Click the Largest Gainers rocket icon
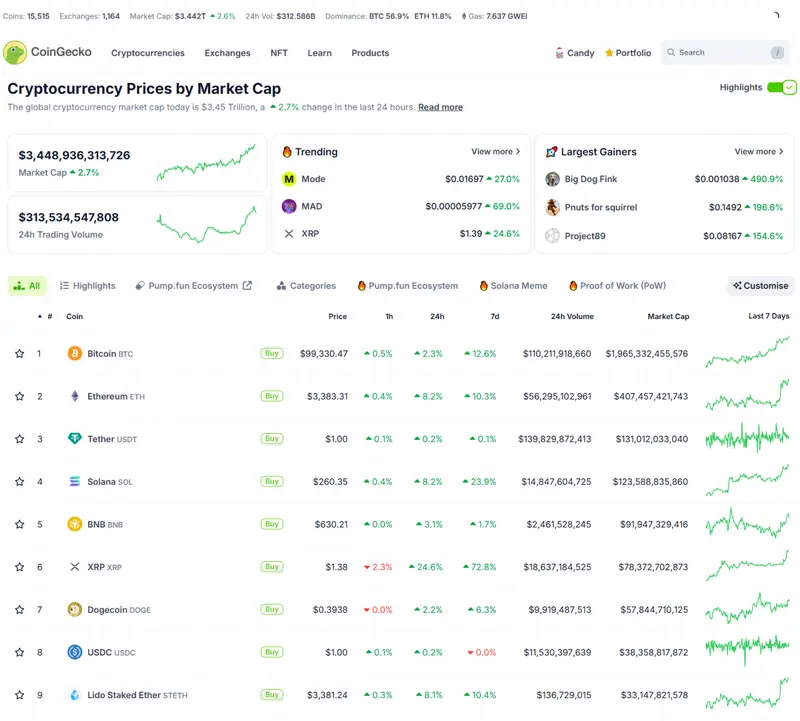 coord(551,152)
